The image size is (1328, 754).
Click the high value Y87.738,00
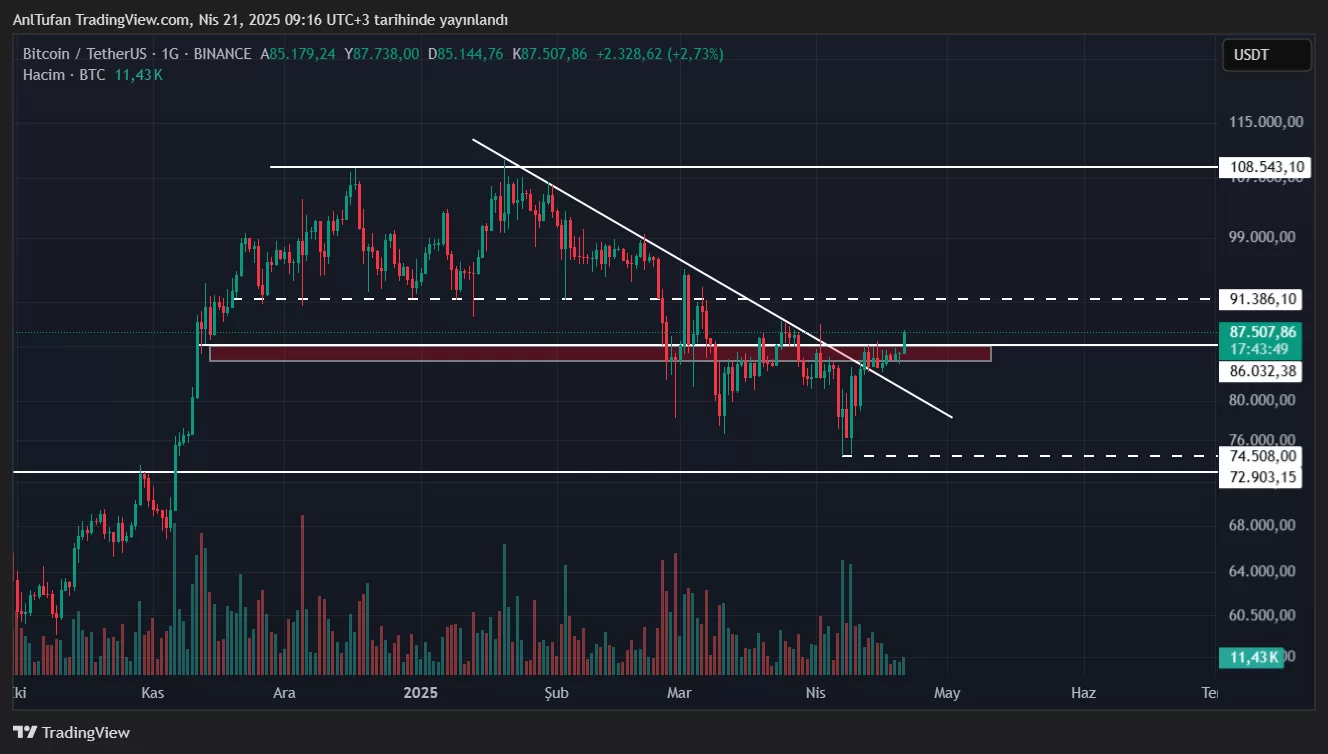[x=381, y=54]
